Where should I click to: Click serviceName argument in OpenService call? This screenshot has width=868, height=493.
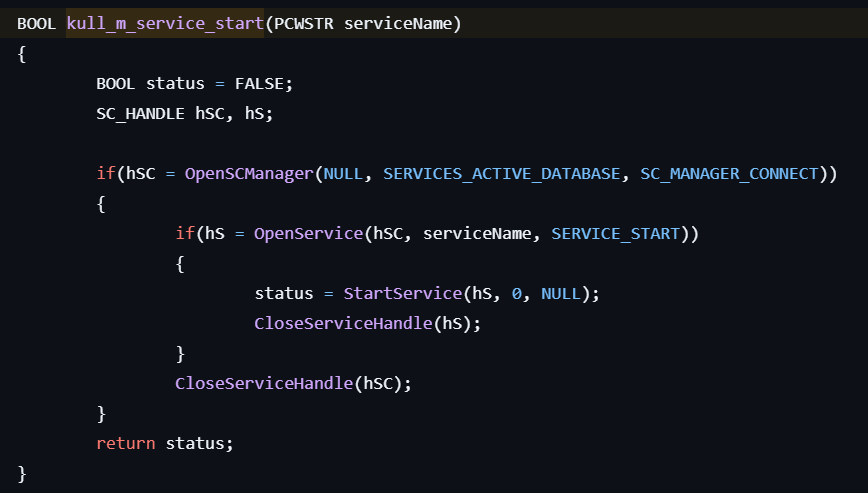(x=477, y=233)
